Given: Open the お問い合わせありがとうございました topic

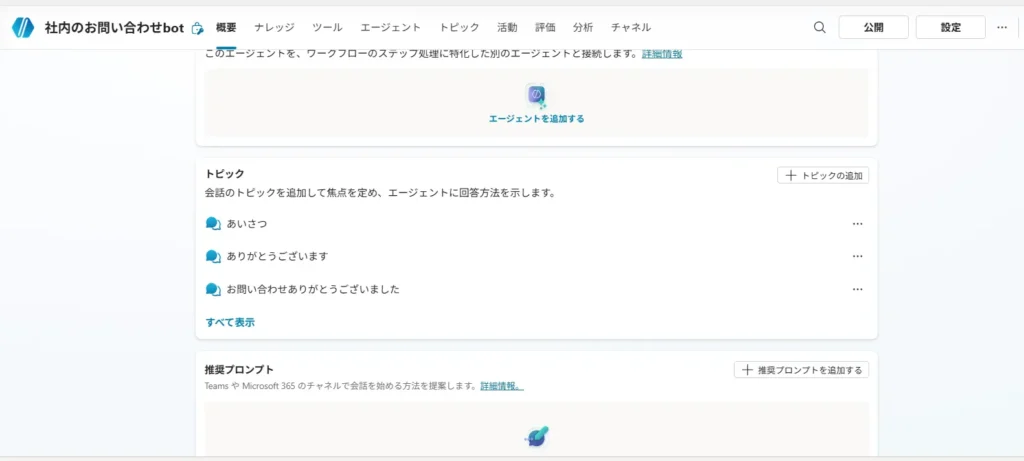Looking at the screenshot, I should pos(313,289).
